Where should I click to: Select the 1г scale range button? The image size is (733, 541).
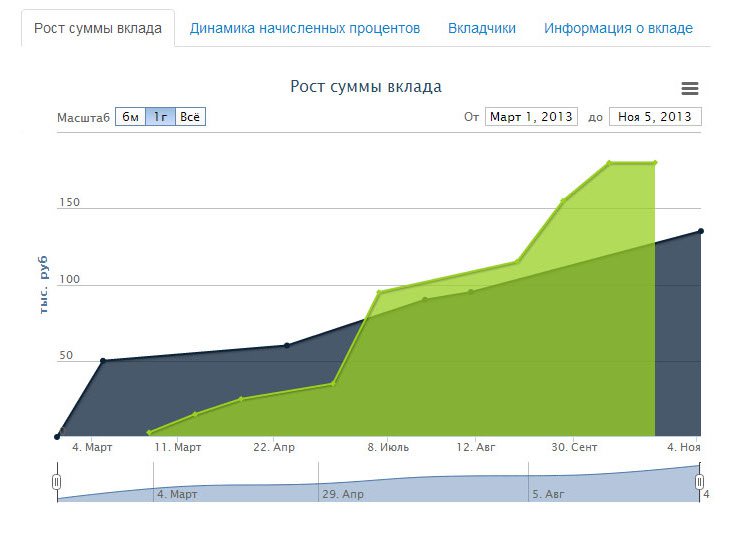pos(160,117)
